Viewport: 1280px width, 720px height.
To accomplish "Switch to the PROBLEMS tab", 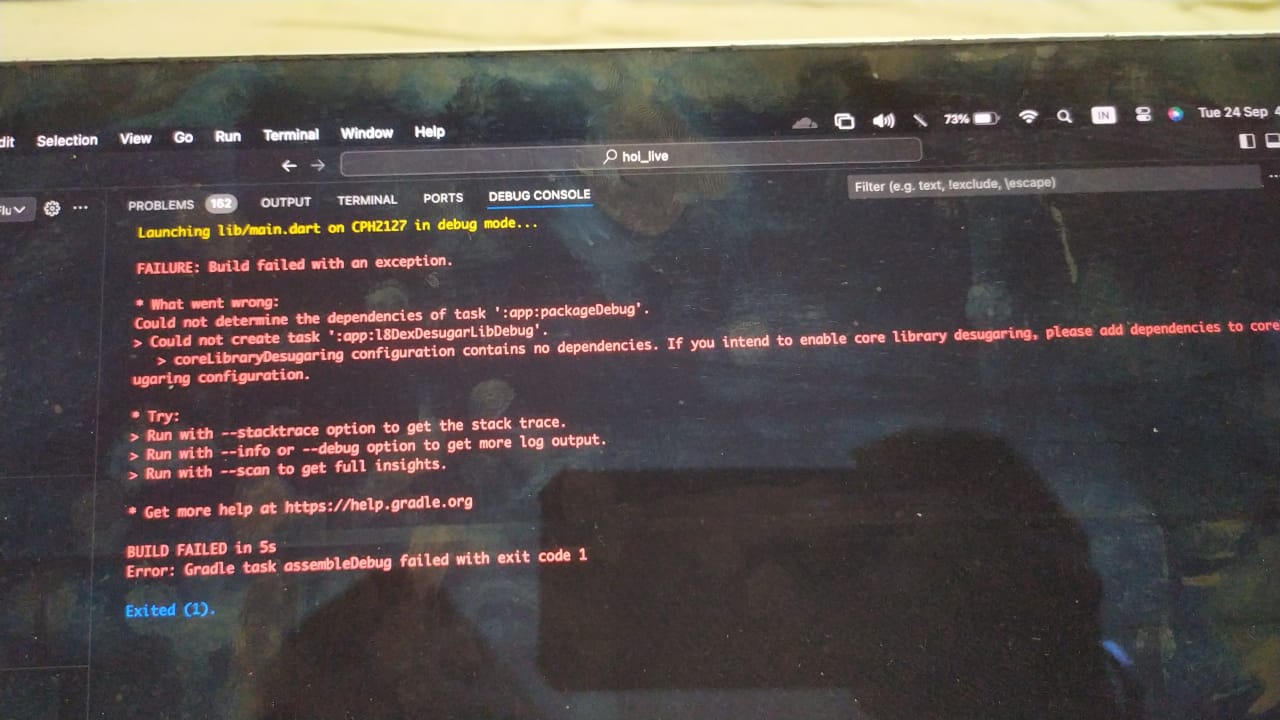I will 161,205.
